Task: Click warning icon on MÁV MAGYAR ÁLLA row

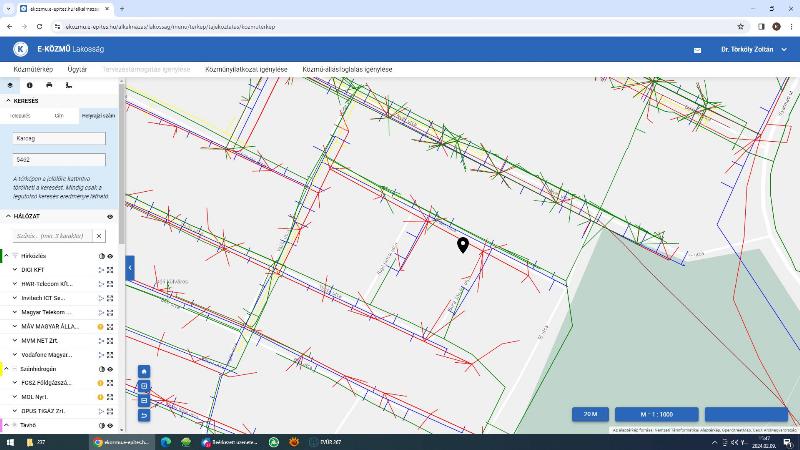Action: coord(101,327)
